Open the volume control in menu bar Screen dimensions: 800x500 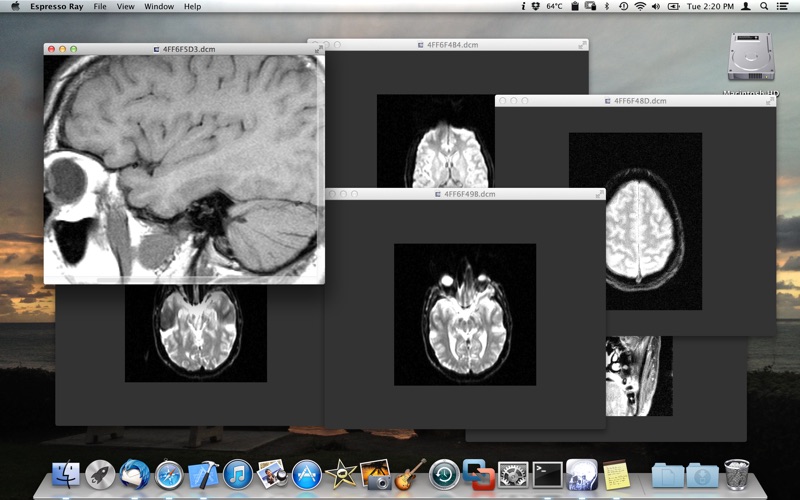pos(655,6)
